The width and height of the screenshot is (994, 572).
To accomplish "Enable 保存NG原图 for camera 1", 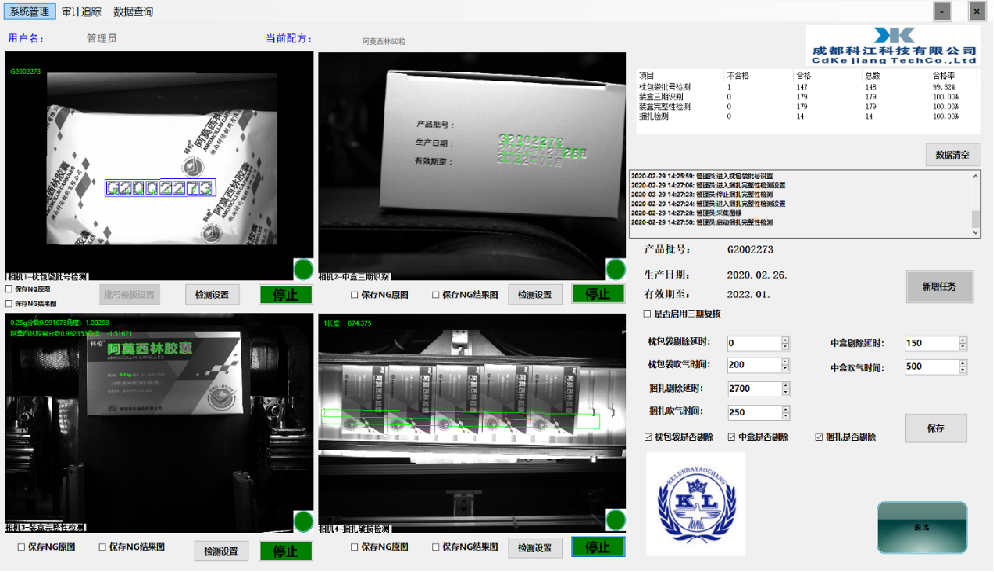I will click(9, 289).
